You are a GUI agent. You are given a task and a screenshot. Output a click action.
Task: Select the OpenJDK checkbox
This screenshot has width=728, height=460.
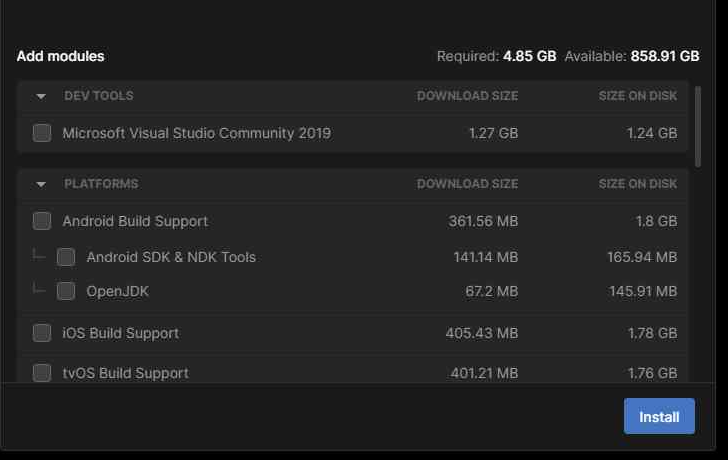[66, 291]
